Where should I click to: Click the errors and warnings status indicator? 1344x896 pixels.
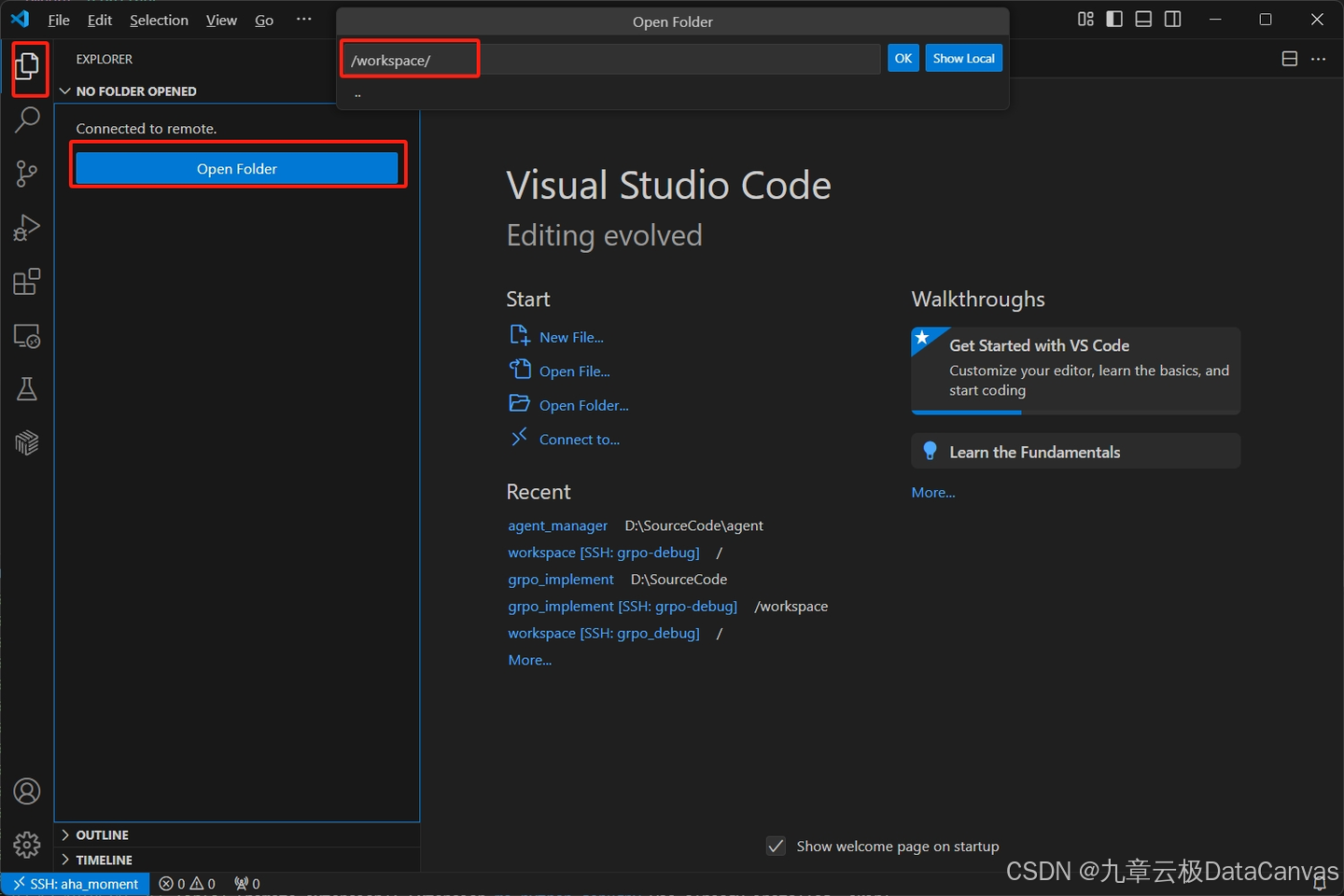click(187, 884)
